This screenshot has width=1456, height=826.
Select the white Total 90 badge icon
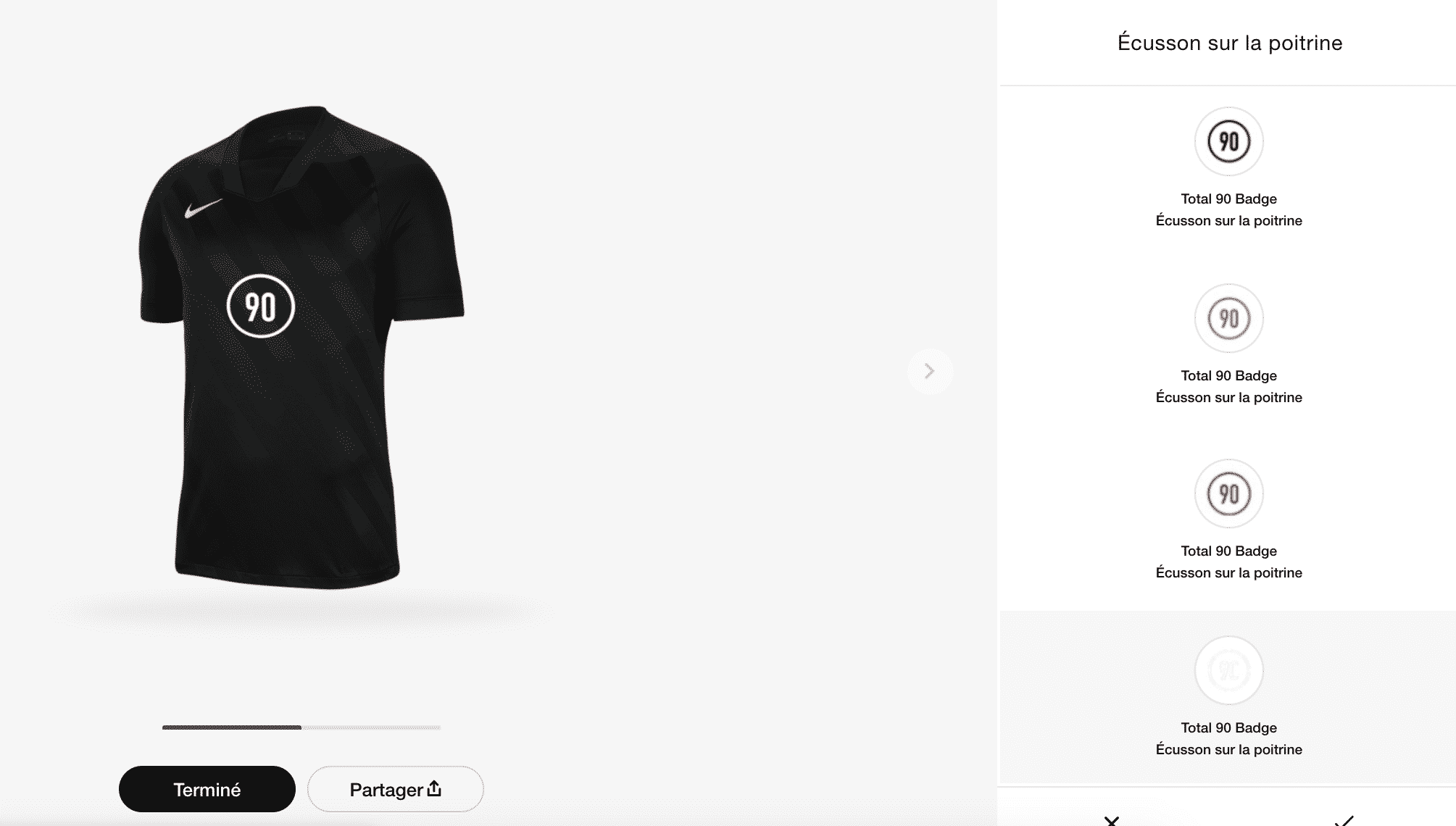pos(1228,670)
